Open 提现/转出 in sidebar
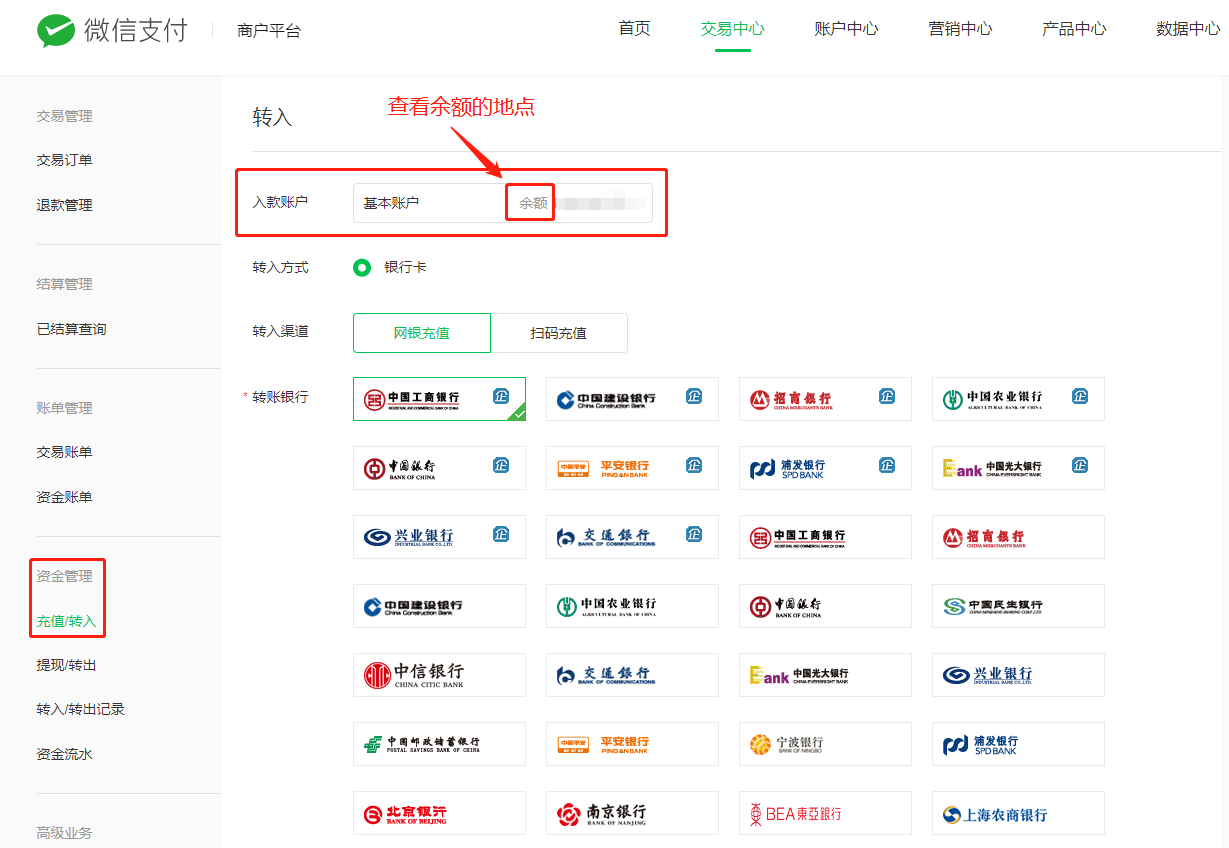 click(67, 665)
